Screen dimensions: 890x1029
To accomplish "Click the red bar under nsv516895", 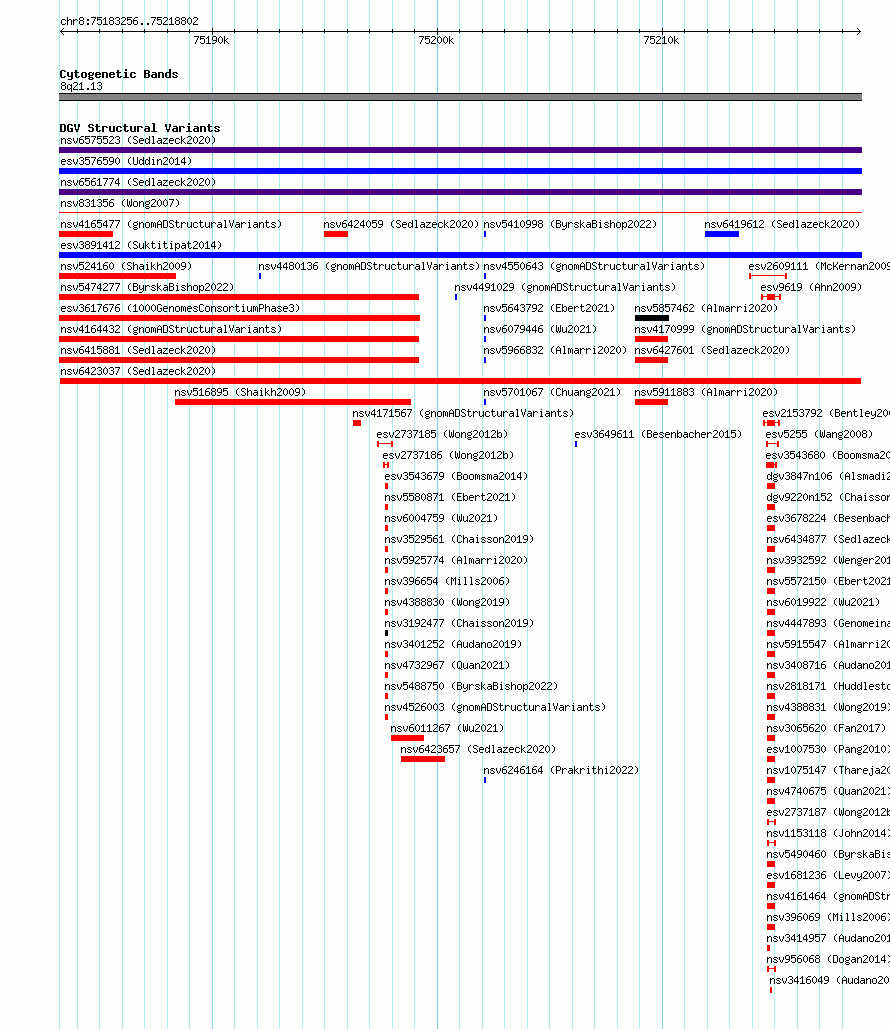I will (x=293, y=402).
